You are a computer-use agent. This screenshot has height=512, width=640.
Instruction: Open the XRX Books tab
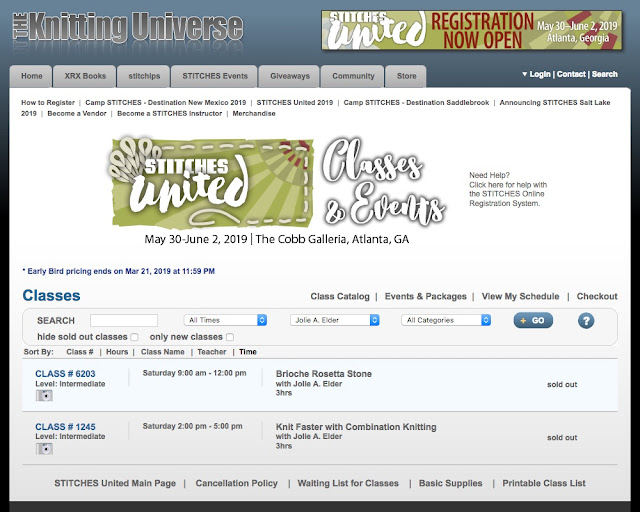(x=84, y=76)
